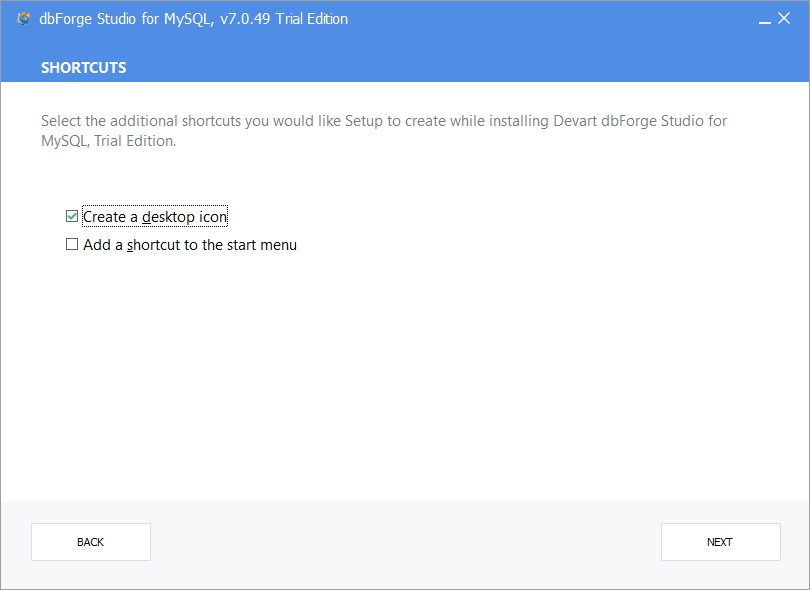810x590 pixels.
Task: Click the dbForge logo in the title bar
Action: 24,19
